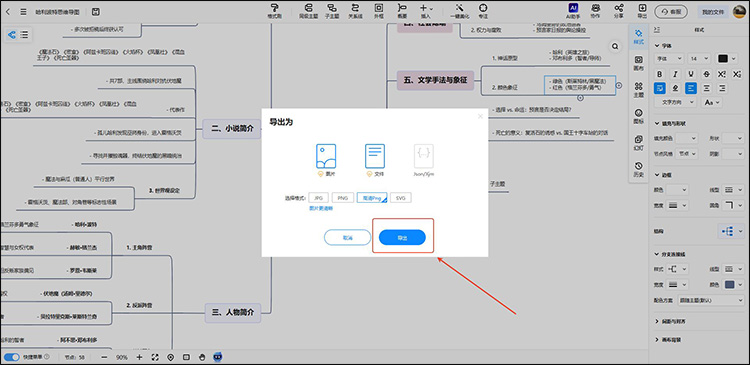Image resolution: width=750 pixels, height=365 pixels.
Task: Click the 导出 confirm button in dialog
Action: pyautogui.click(x=402, y=237)
